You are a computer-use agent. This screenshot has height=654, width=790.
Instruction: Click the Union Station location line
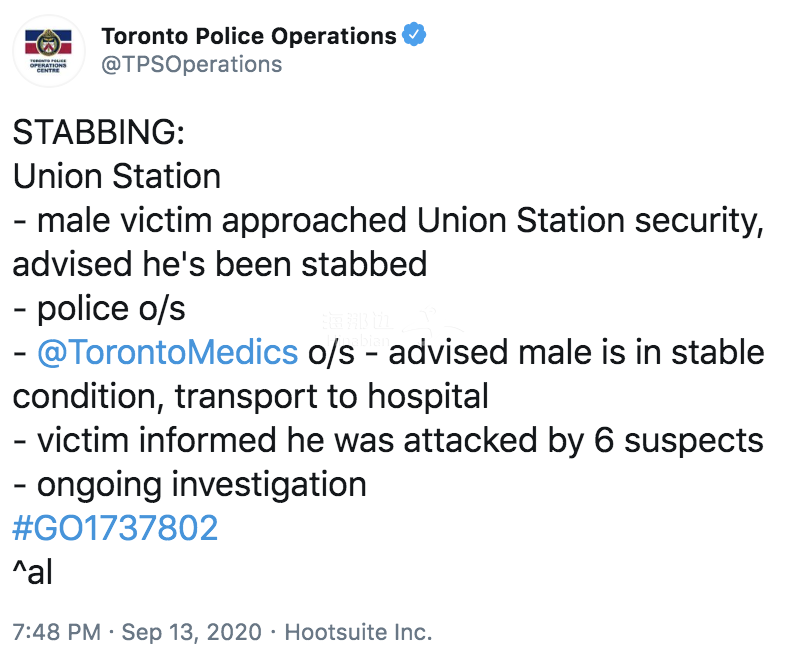point(117,176)
